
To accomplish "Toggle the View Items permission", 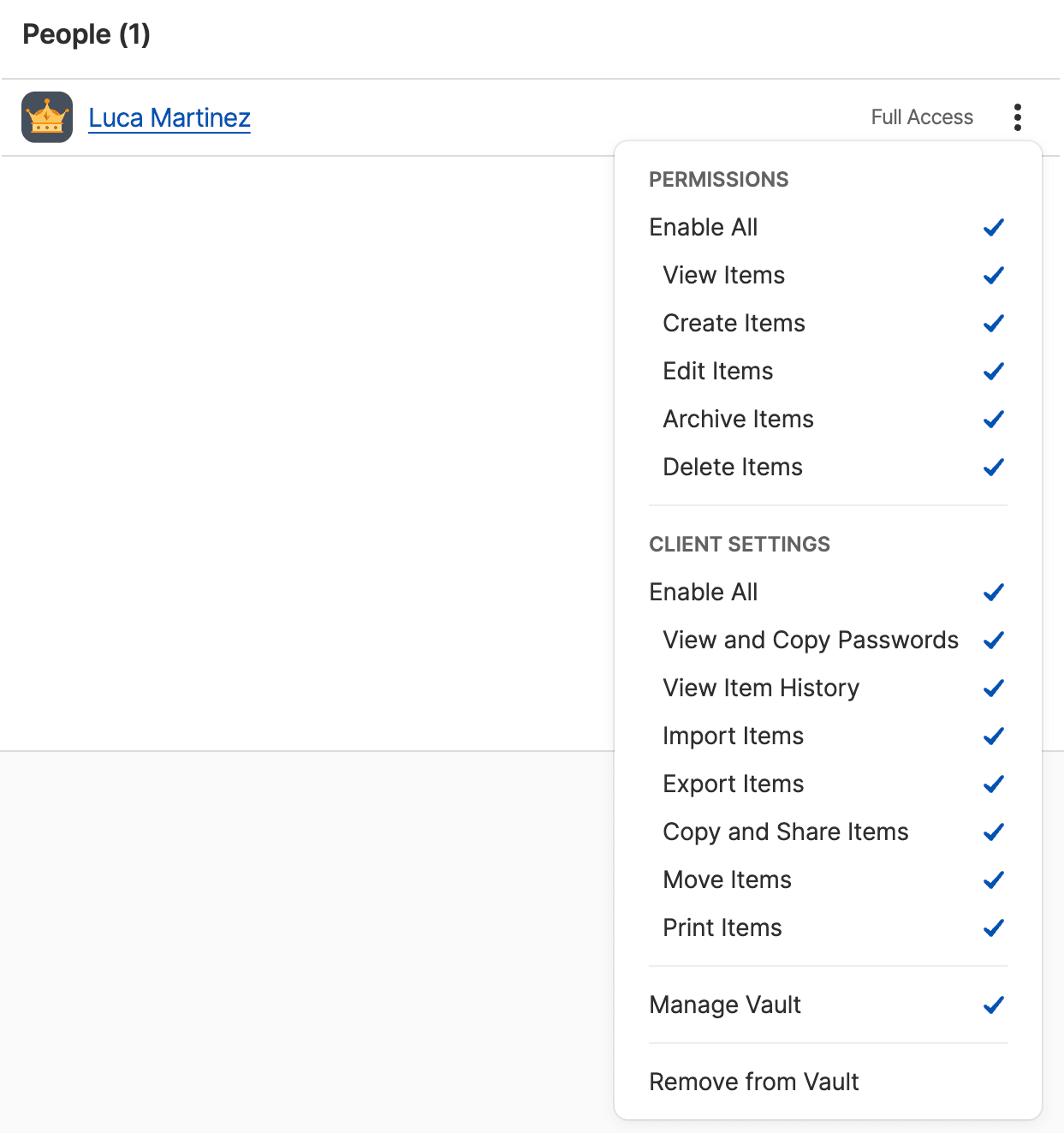I will pos(828,275).
